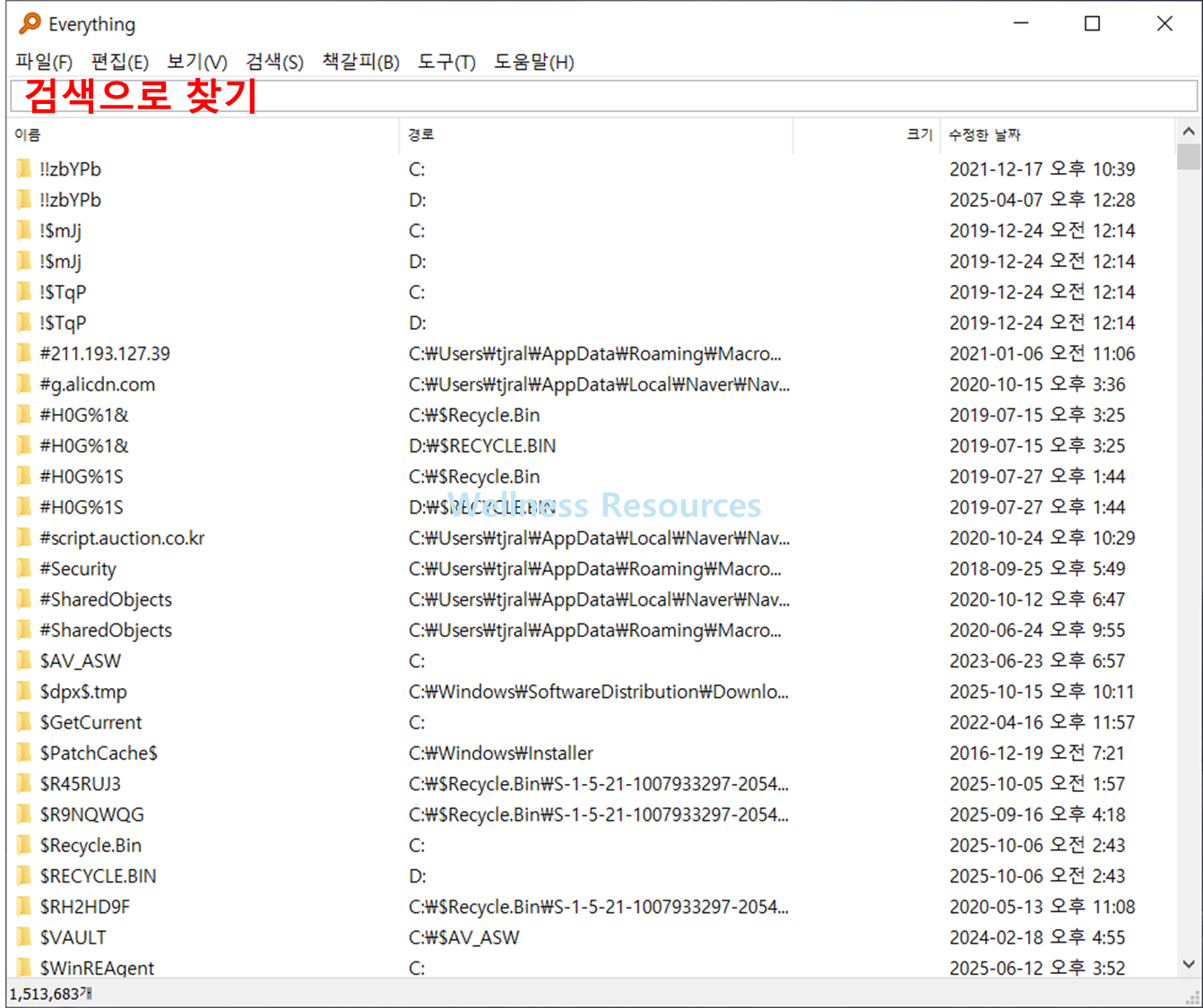Click date 2020-05-13 오후 11:08
Viewport: 1203px width, 1008px height.
click(x=1042, y=906)
